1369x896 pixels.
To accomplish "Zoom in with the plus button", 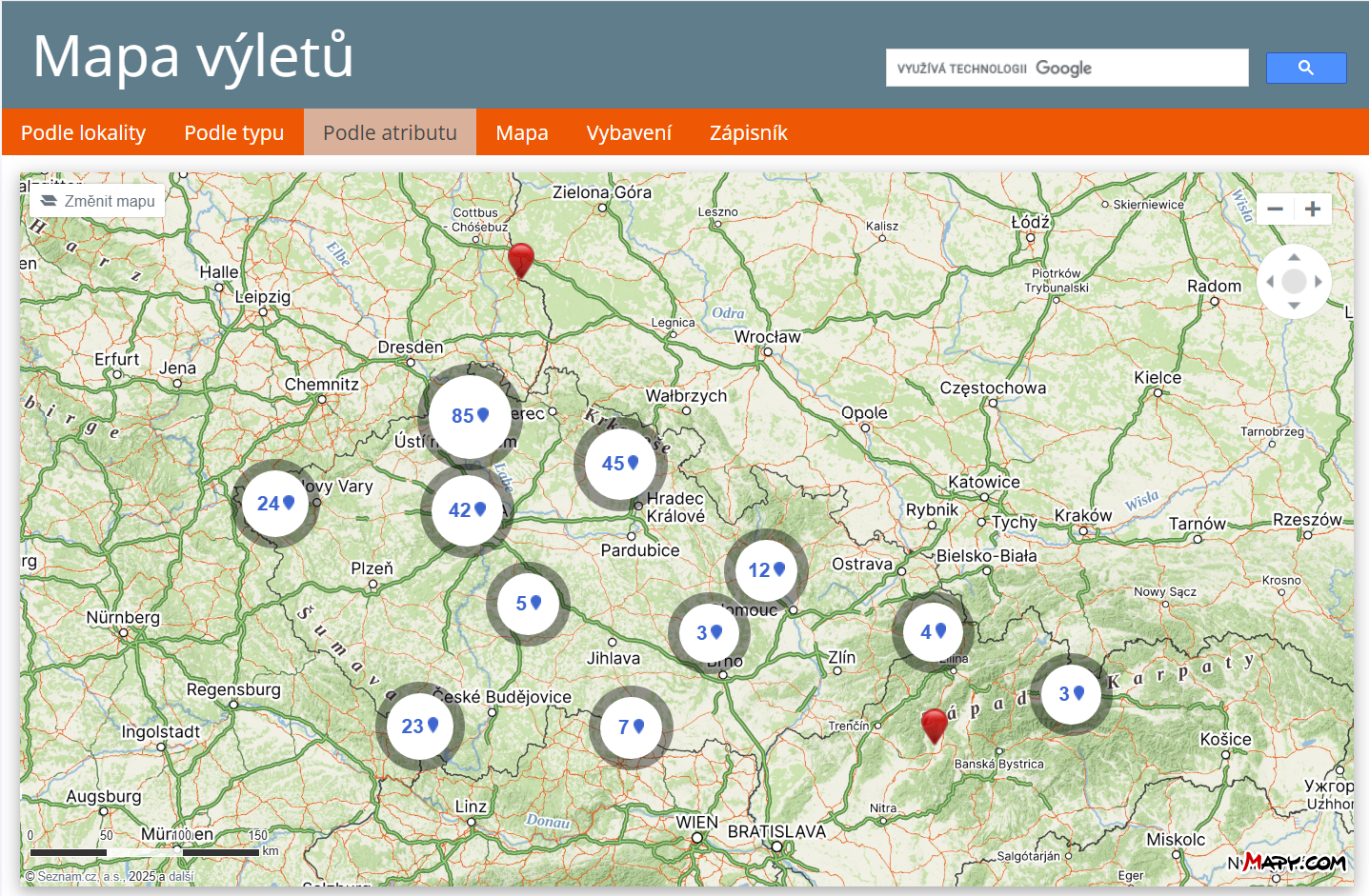I will click(1313, 209).
